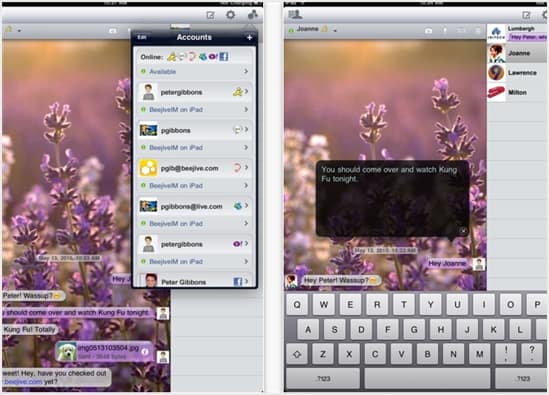Tap MSN globe icon on pgibbons@live.com row

click(238, 206)
